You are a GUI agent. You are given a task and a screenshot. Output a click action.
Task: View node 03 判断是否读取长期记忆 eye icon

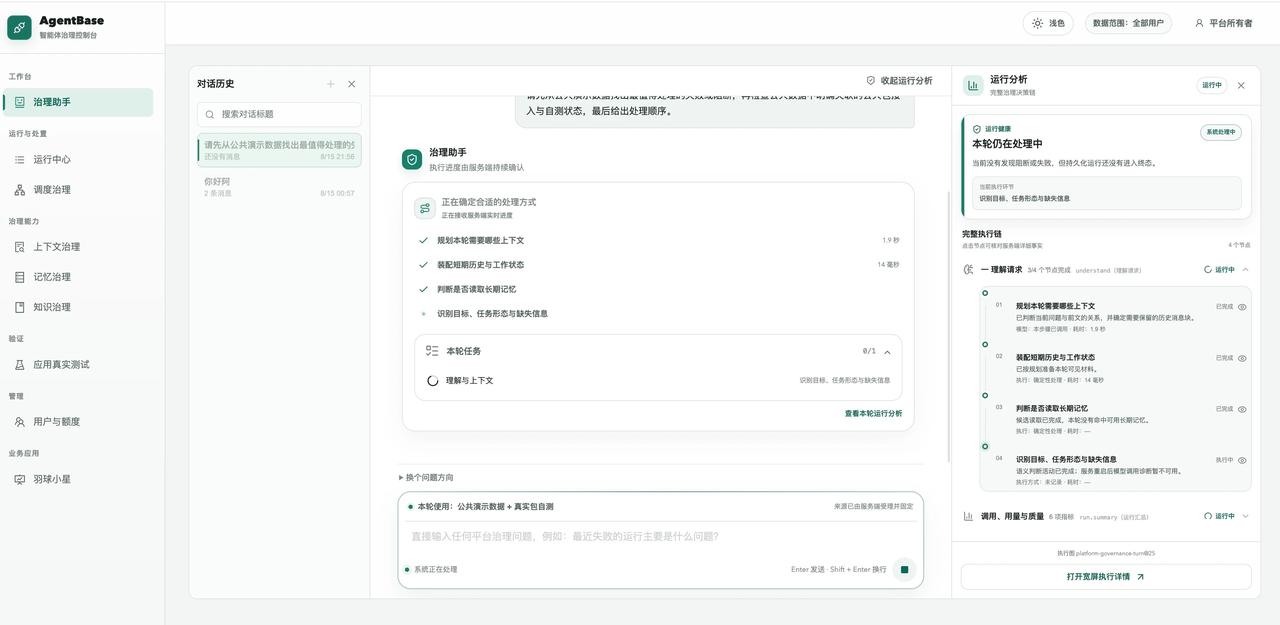(x=1242, y=409)
